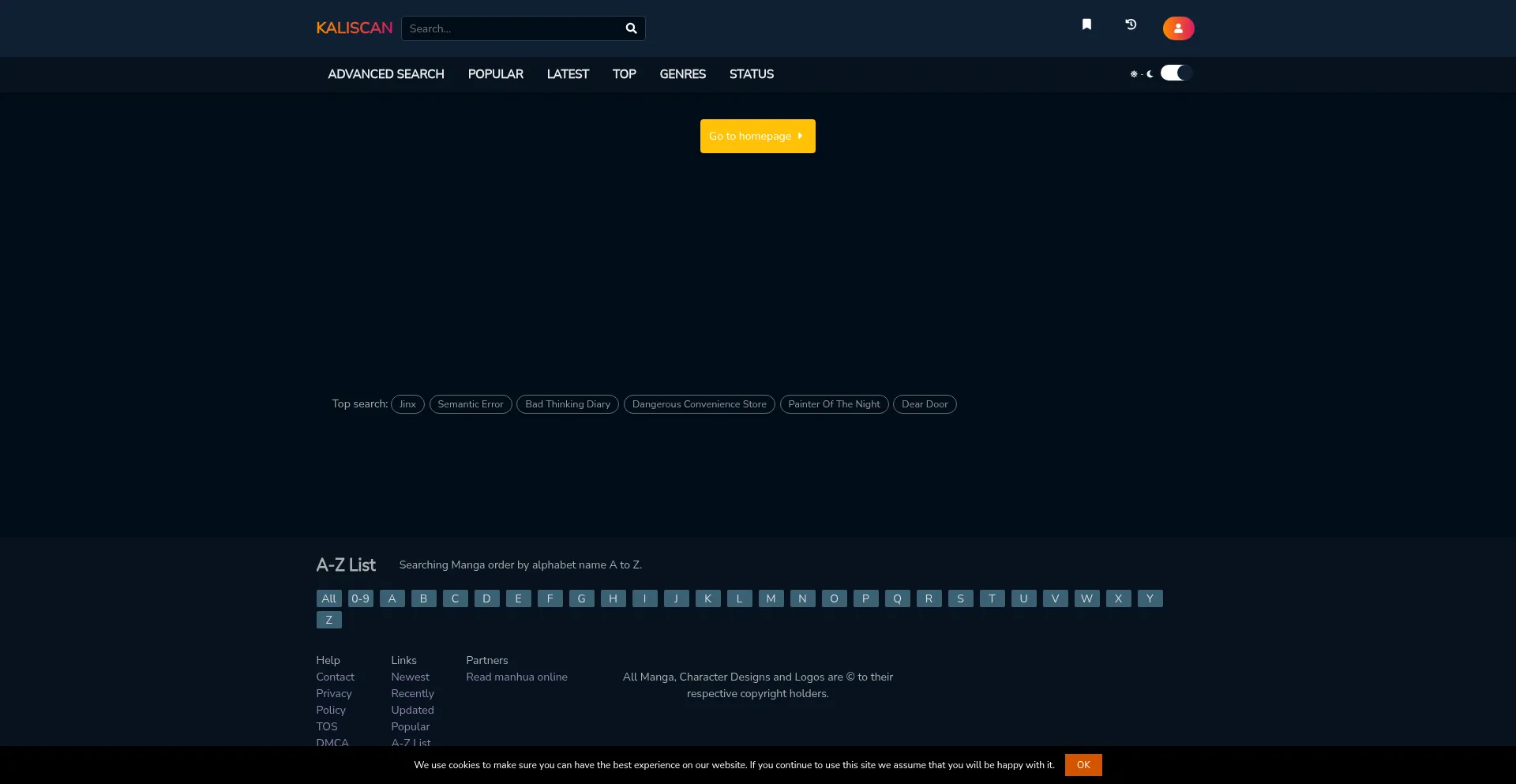Screen dimensions: 1516x784
Task: Select the Dear Door tag
Action: (925, 404)
